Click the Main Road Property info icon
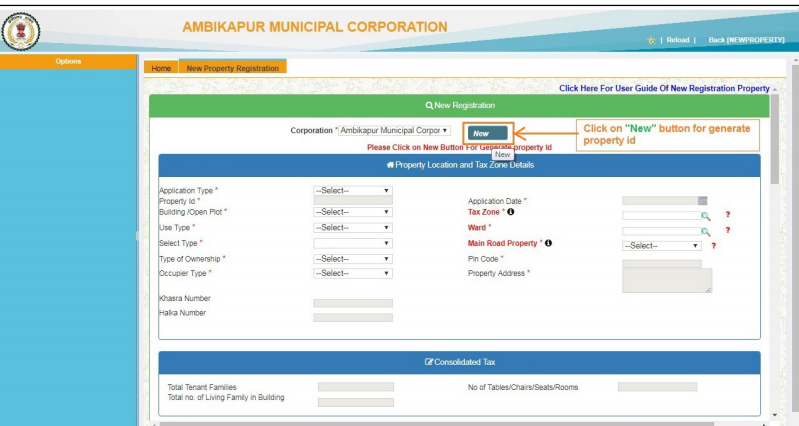Viewport: 799px width, 426px height. tap(548, 243)
